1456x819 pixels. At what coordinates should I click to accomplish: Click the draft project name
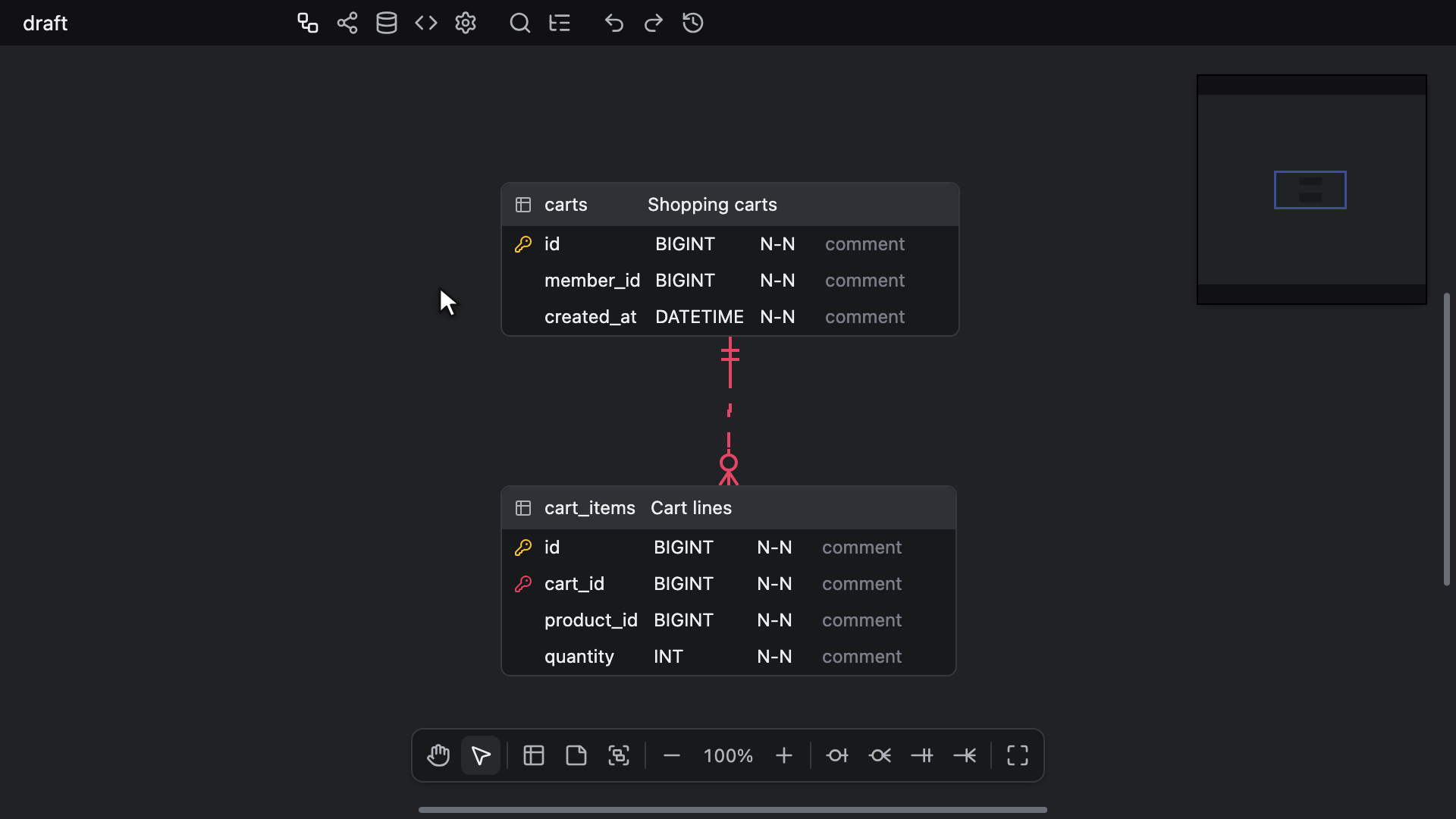tap(45, 23)
